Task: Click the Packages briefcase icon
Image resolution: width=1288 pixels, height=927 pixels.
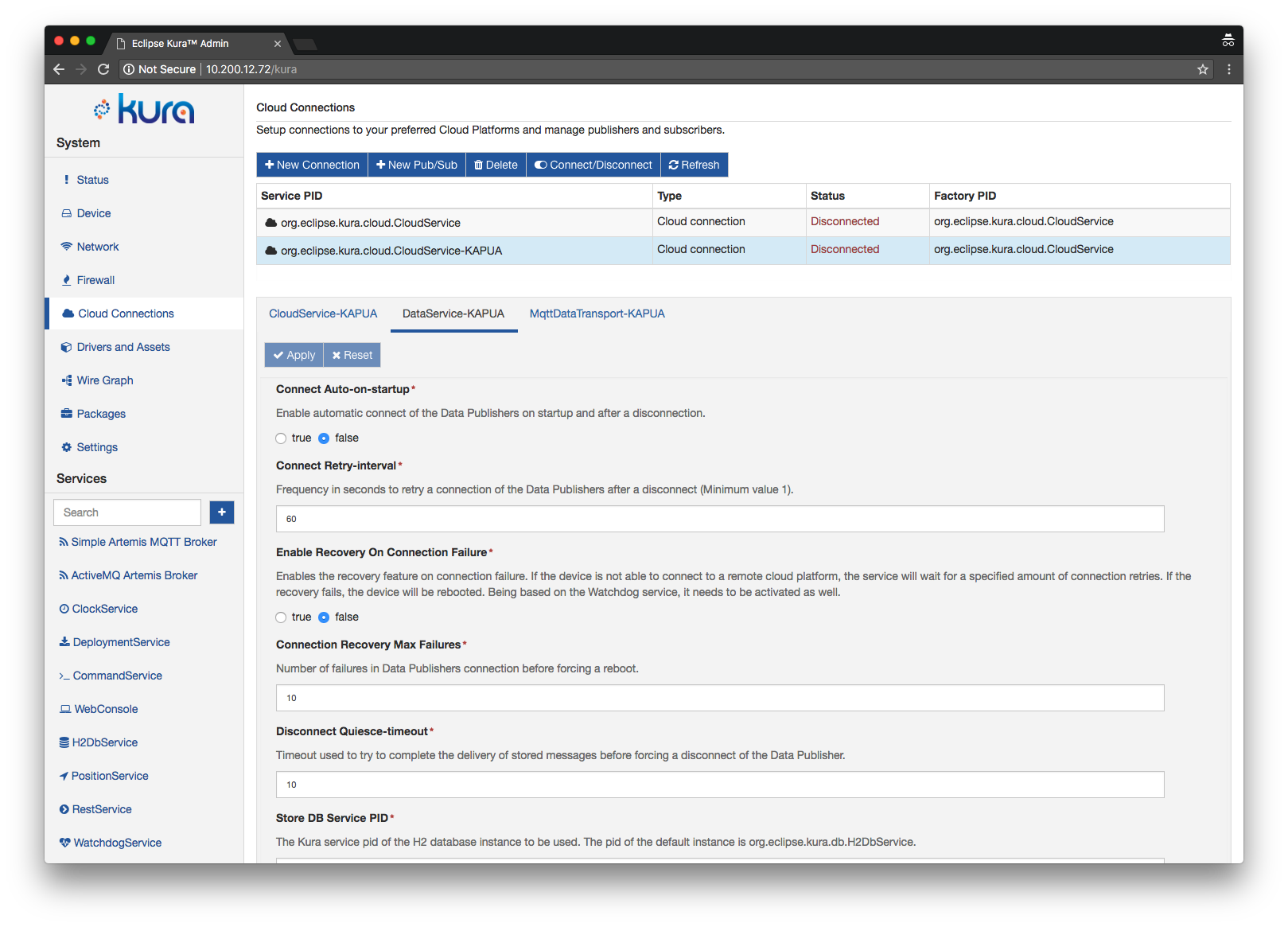Action: [x=67, y=414]
